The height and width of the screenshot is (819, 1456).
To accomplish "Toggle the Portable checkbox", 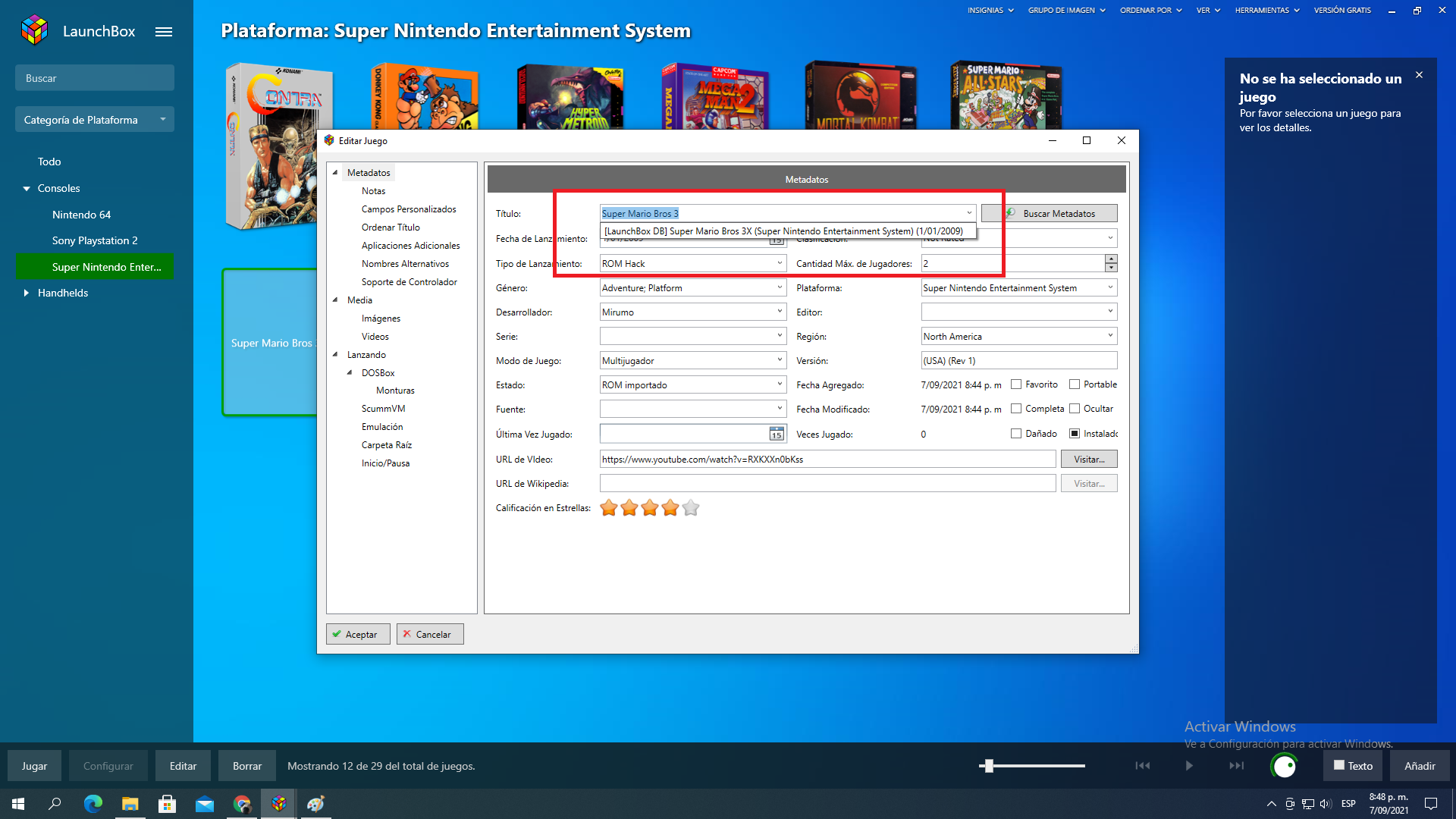I will tap(1075, 384).
